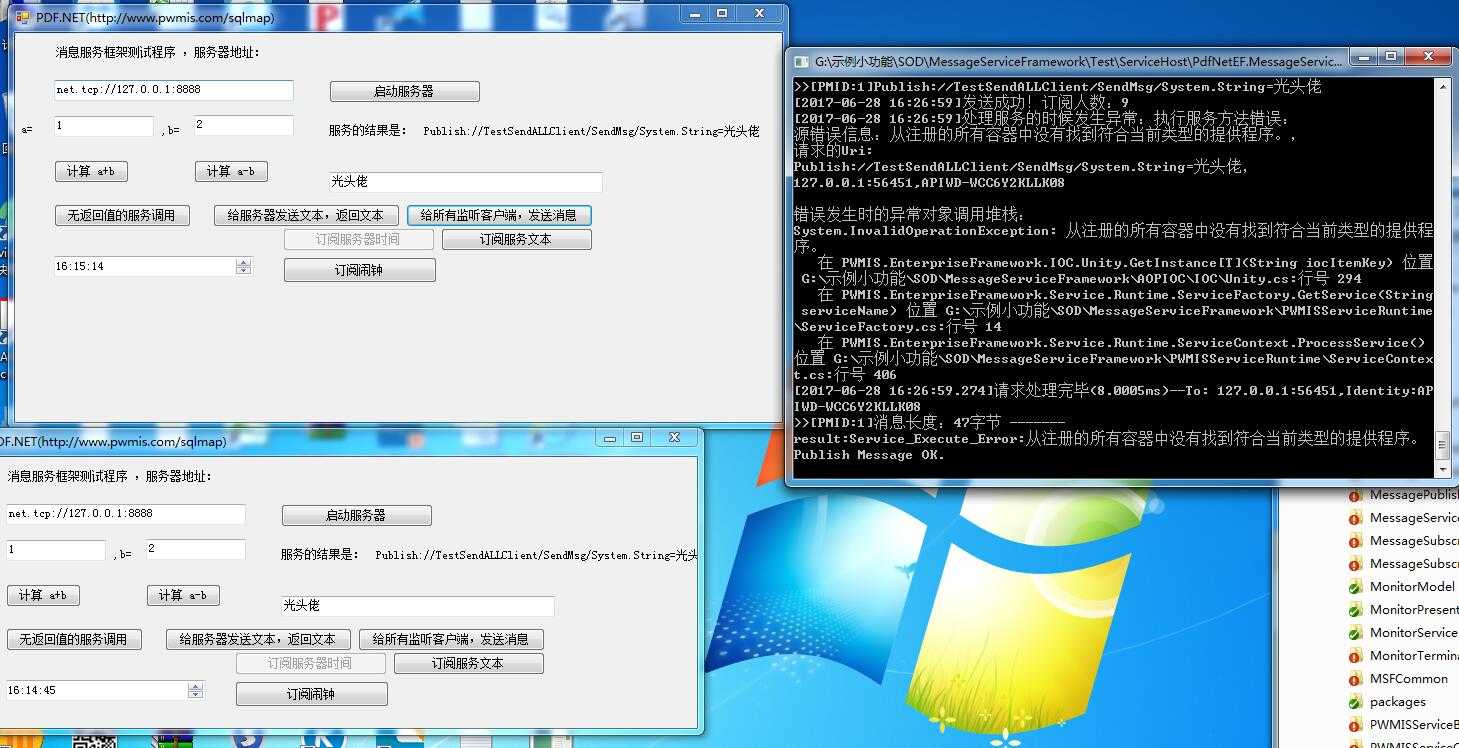
Task: Click the 光头佬 text field in the bottom window
Action: click(x=418, y=606)
